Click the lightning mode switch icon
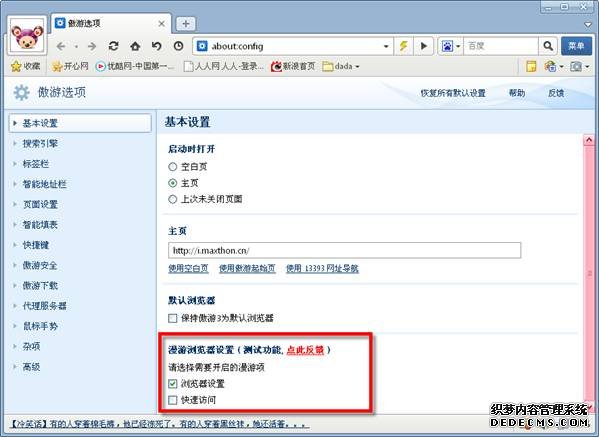599x437 pixels. (403, 46)
